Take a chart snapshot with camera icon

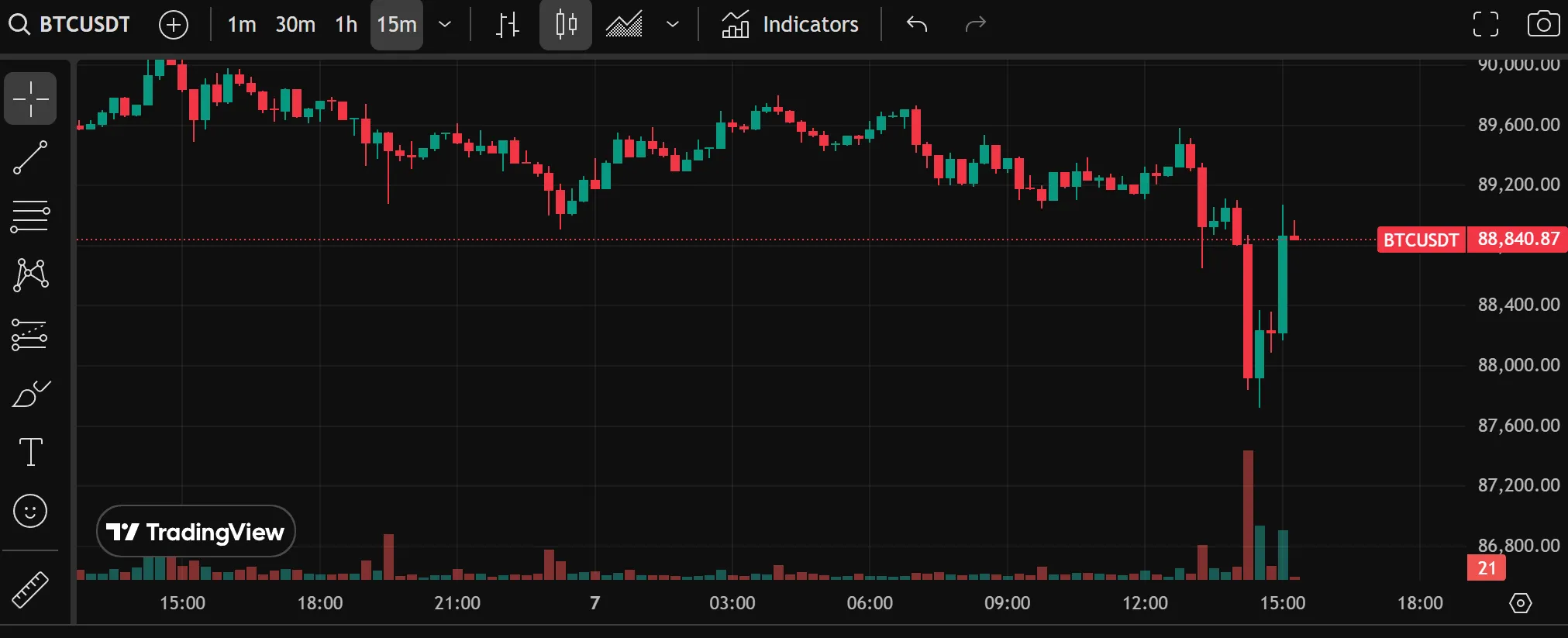(x=1542, y=25)
